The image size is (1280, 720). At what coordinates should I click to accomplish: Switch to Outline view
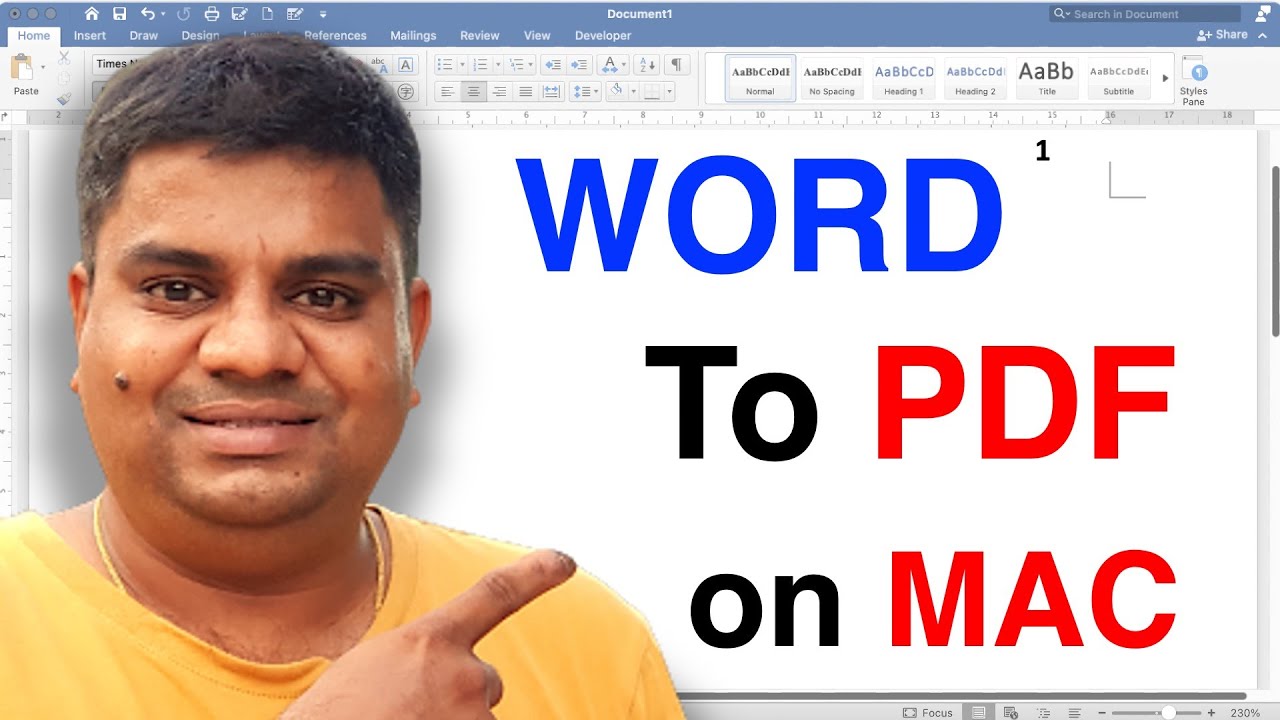tap(1042, 713)
